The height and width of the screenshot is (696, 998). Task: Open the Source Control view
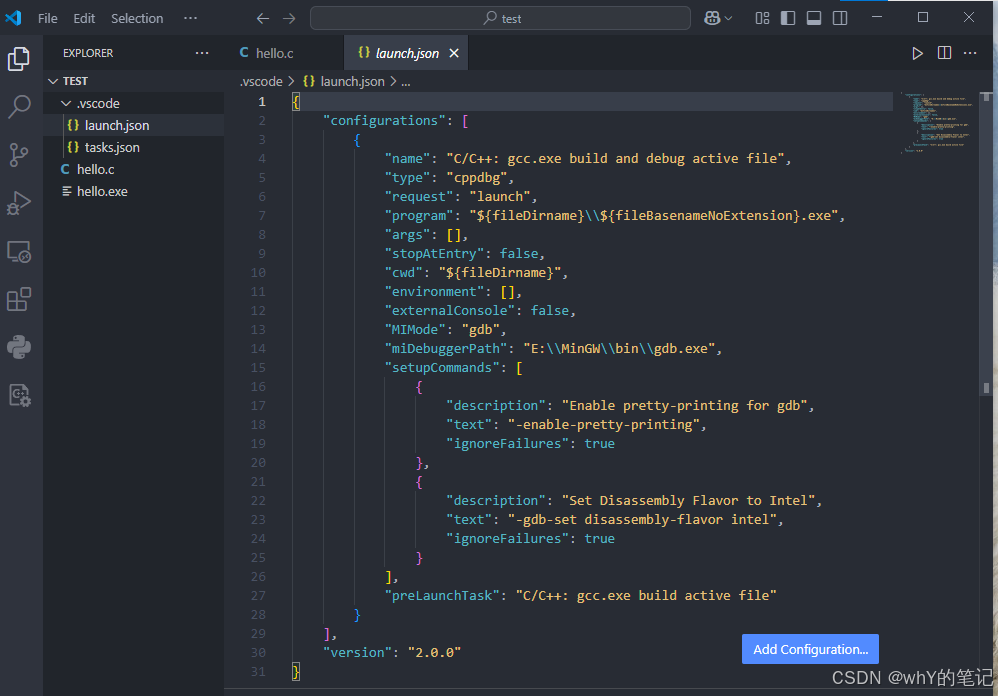18,155
